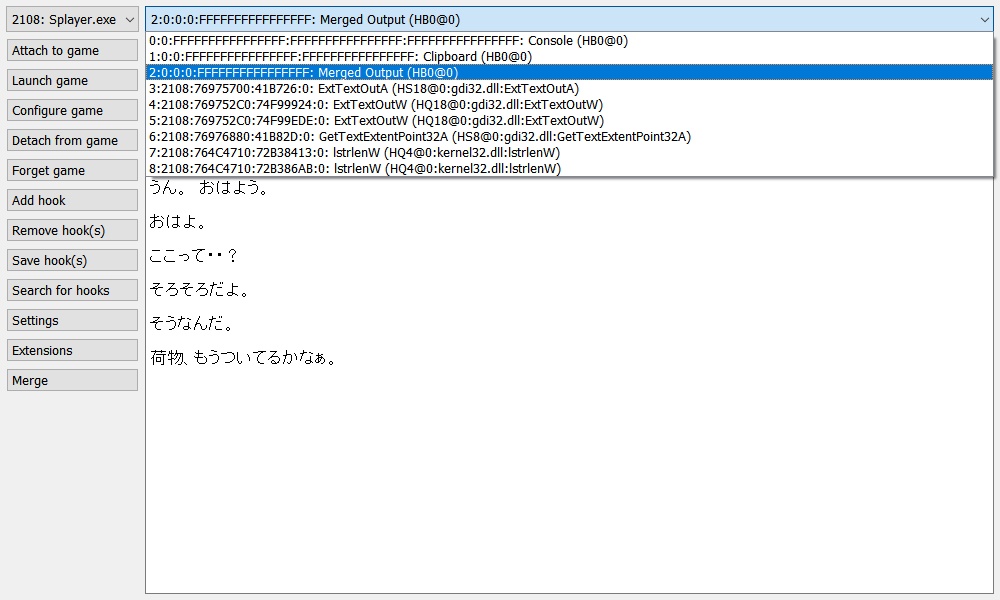
Task: Click Detach from game
Action: (72, 141)
